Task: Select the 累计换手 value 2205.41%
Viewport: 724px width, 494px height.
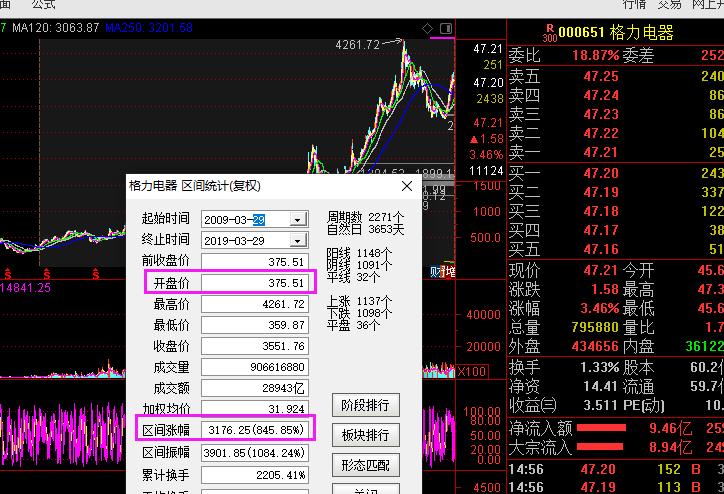Action: pos(255,475)
